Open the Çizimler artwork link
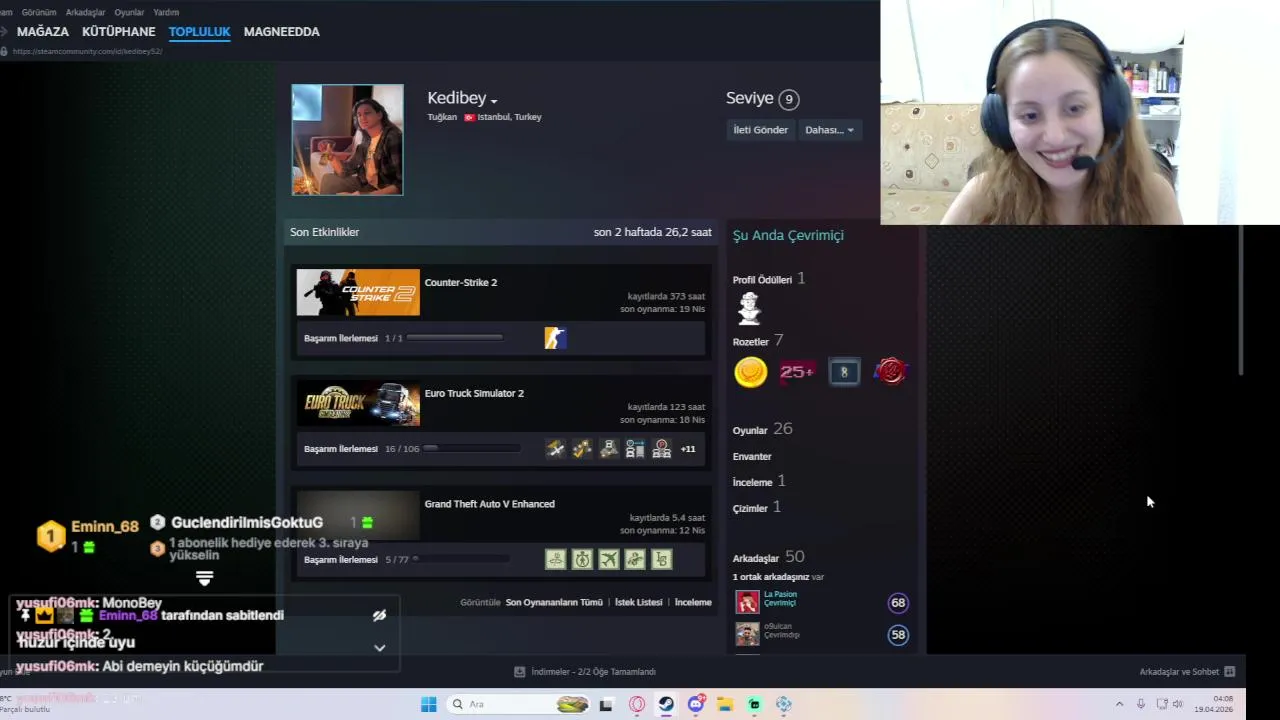 coord(757,507)
